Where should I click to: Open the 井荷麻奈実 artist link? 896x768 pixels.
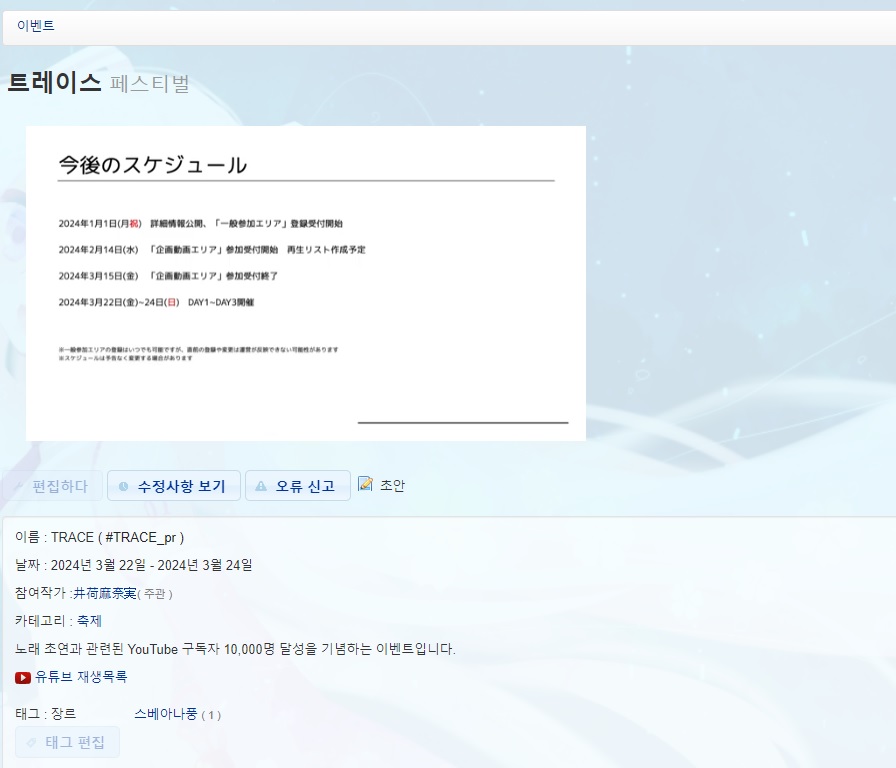pos(105,594)
